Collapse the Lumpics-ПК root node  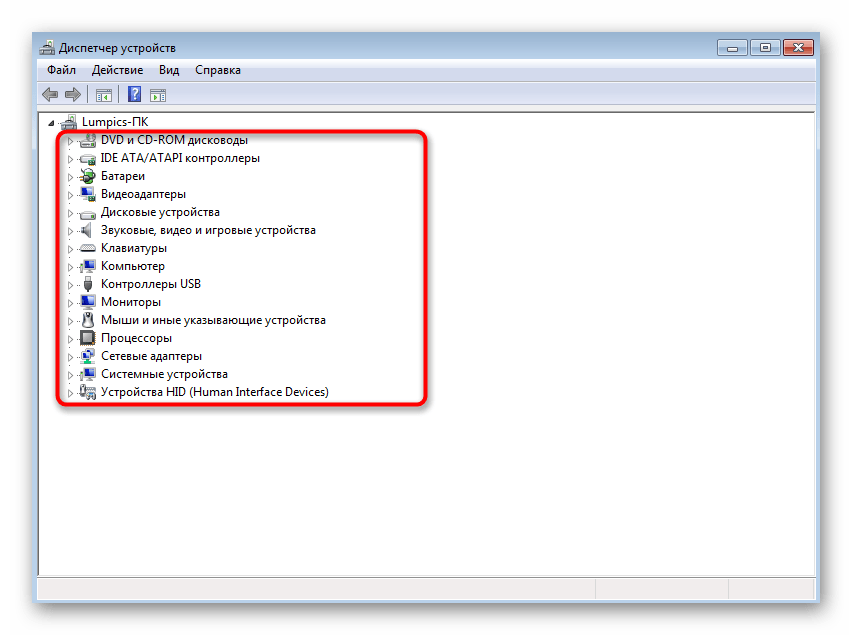tap(51, 123)
